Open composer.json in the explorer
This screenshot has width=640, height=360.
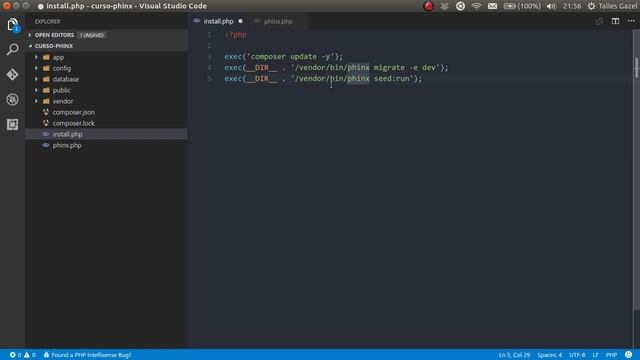point(73,112)
